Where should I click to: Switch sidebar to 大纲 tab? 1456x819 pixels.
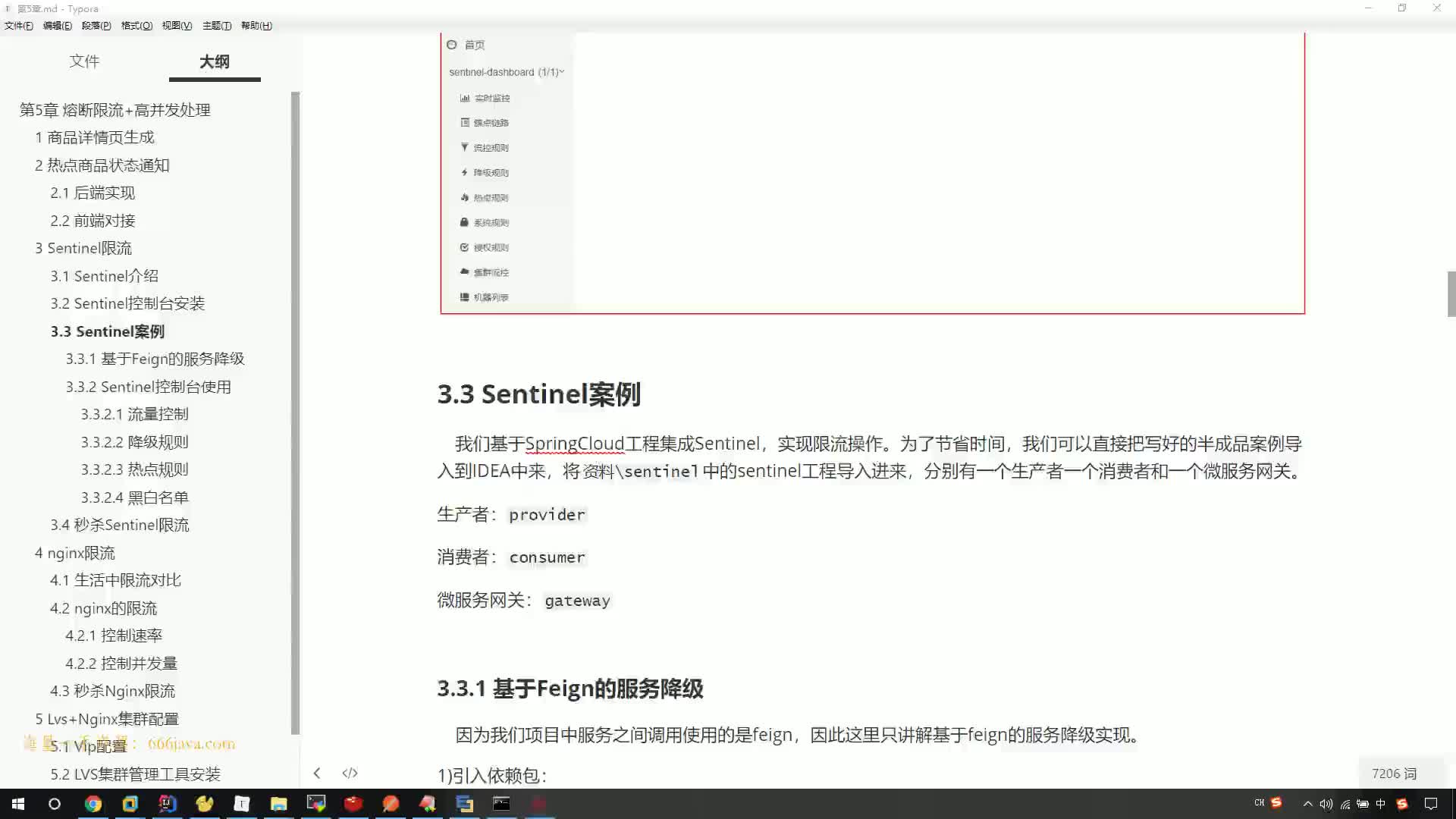[215, 61]
